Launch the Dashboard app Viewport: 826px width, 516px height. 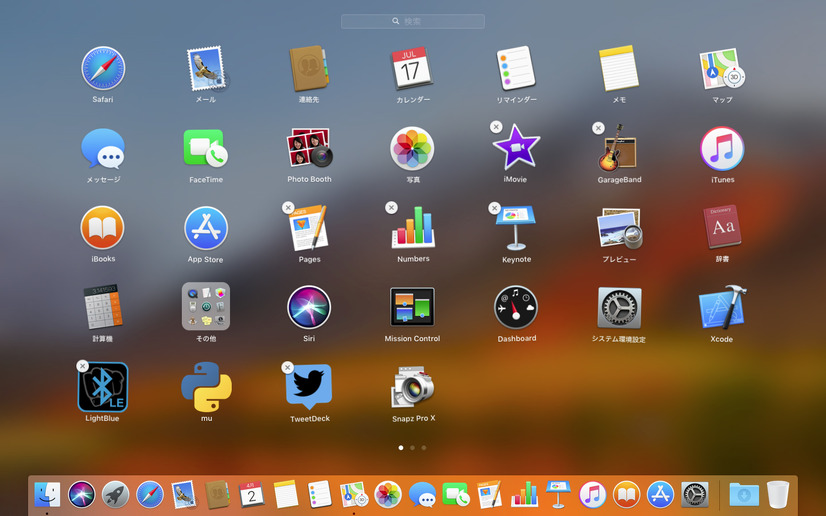(516, 307)
